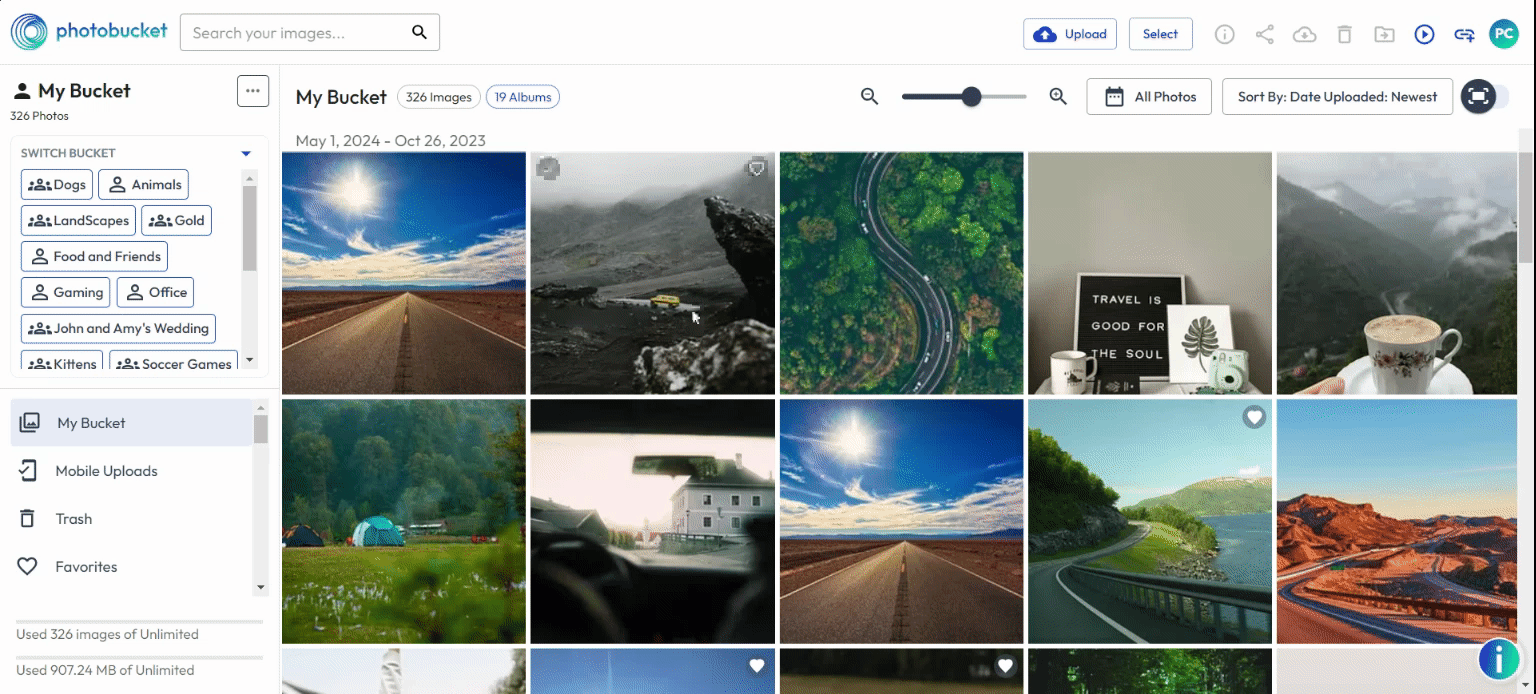Open image info from the top toolbar
The height and width of the screenshot is (694, 1536).
(x=1225, y=34)
